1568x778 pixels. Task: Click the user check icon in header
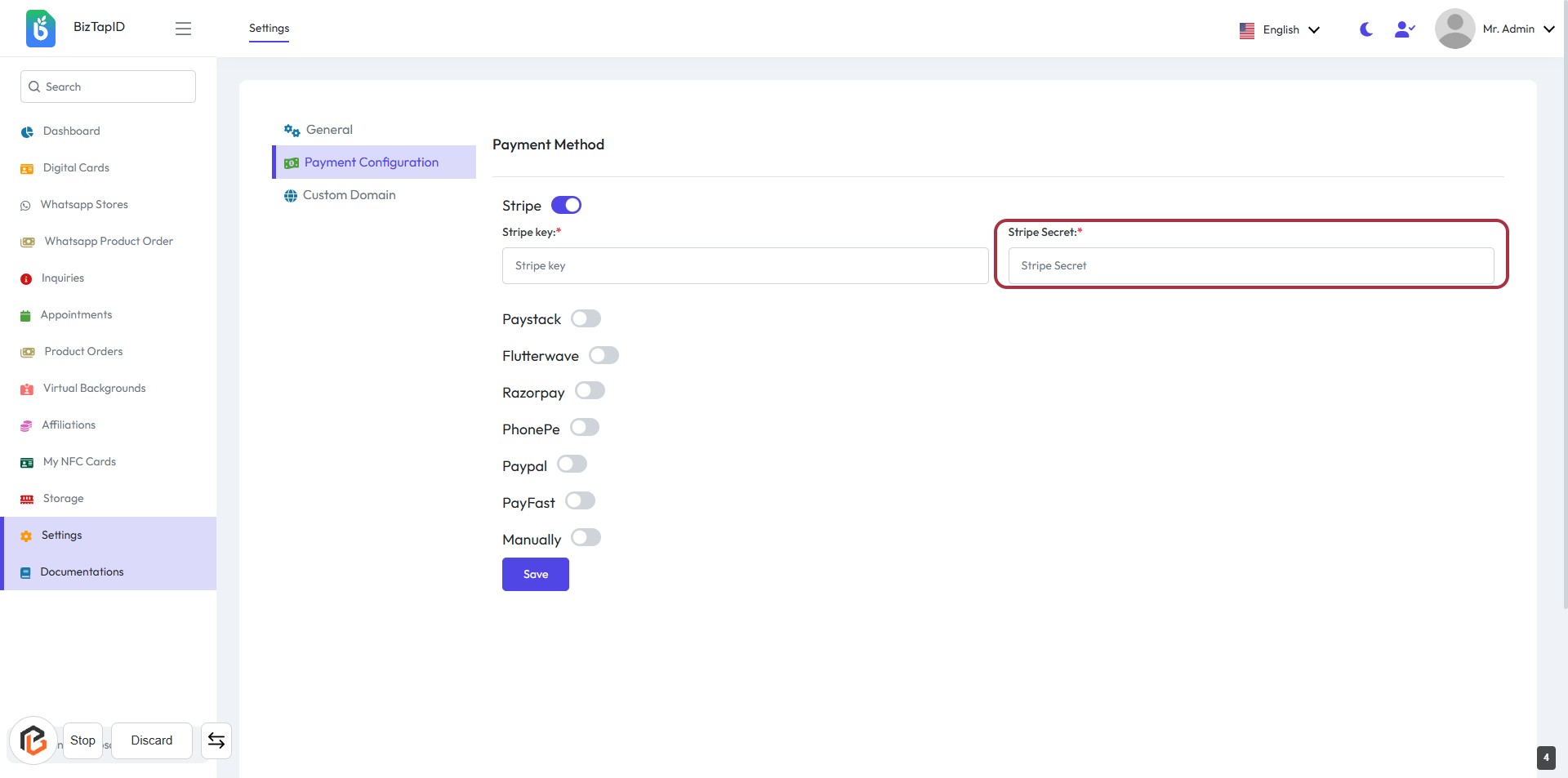pos(1404,29)
